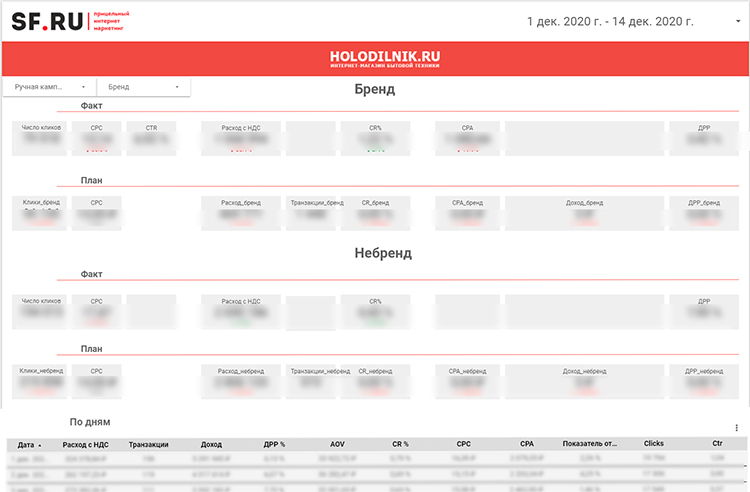Sort table by Ctr column
The height and width of the screenshot is (492, 750).
[x=717, y=443]
